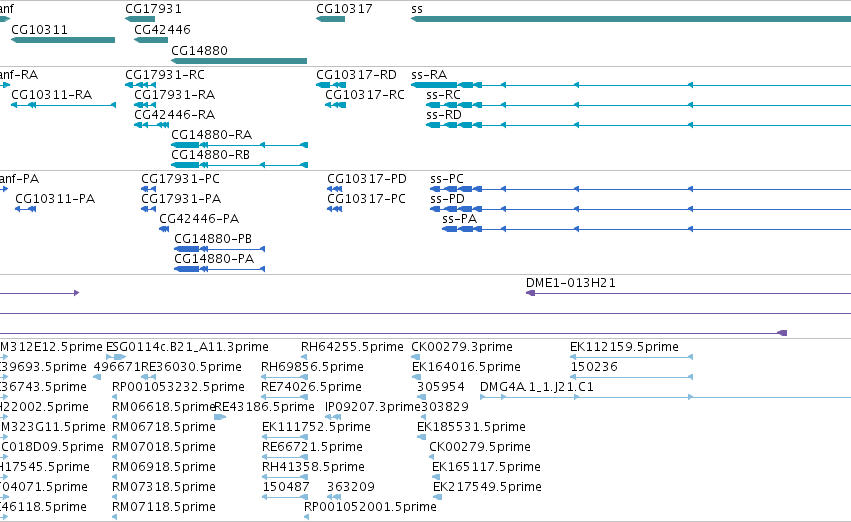Select transcript ss-RA
851x522 pixels.
tap(631, 85)
